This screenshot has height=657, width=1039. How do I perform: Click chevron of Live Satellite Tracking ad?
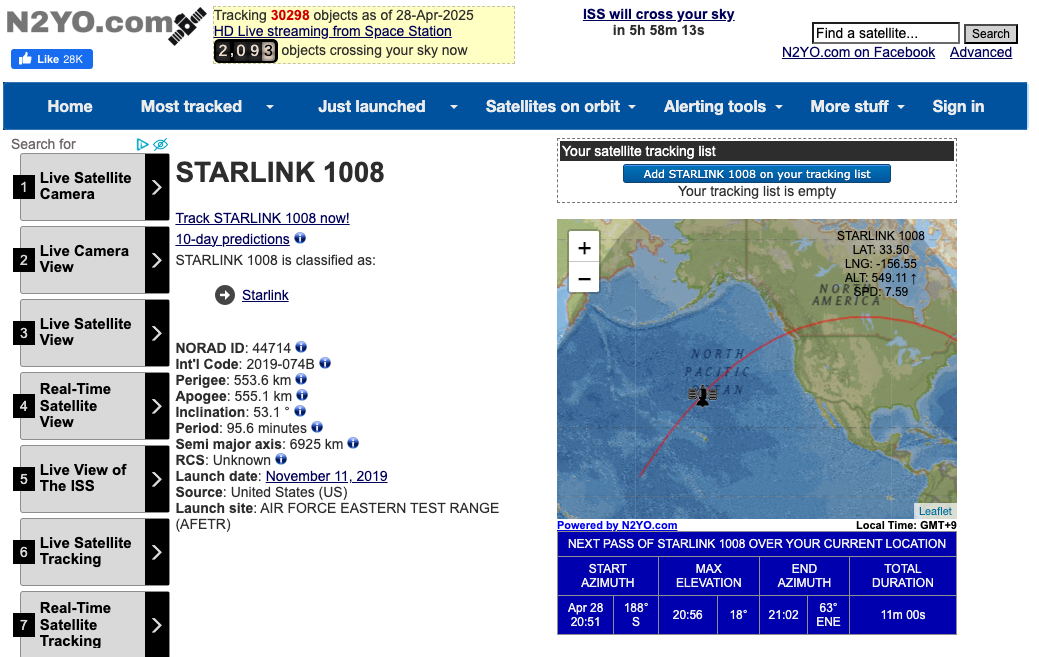157,552
